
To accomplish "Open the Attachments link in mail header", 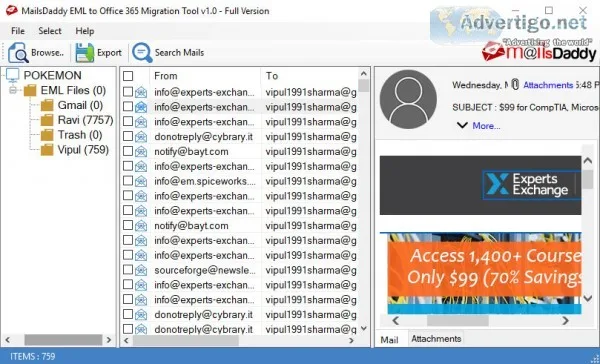I will click(x=548, y=85).
